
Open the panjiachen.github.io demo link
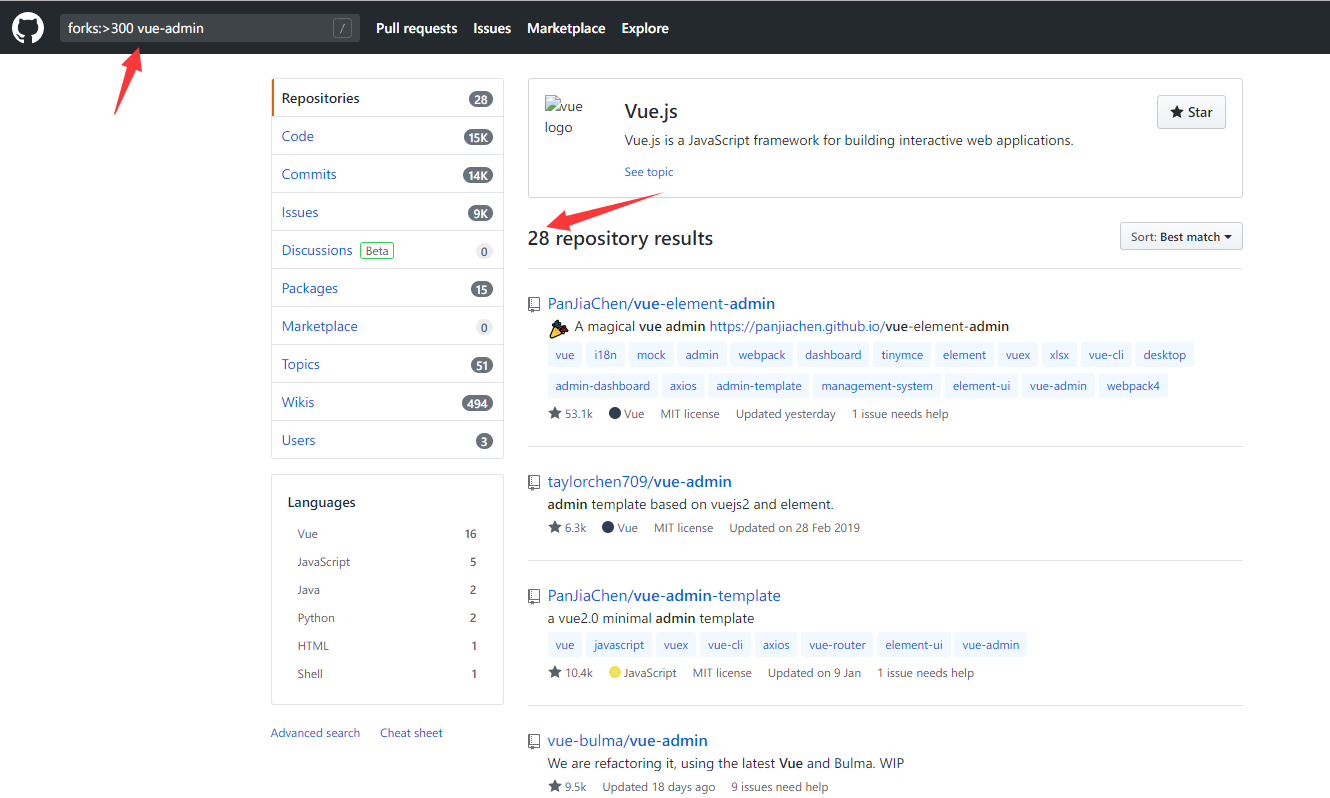pos(859,327)
